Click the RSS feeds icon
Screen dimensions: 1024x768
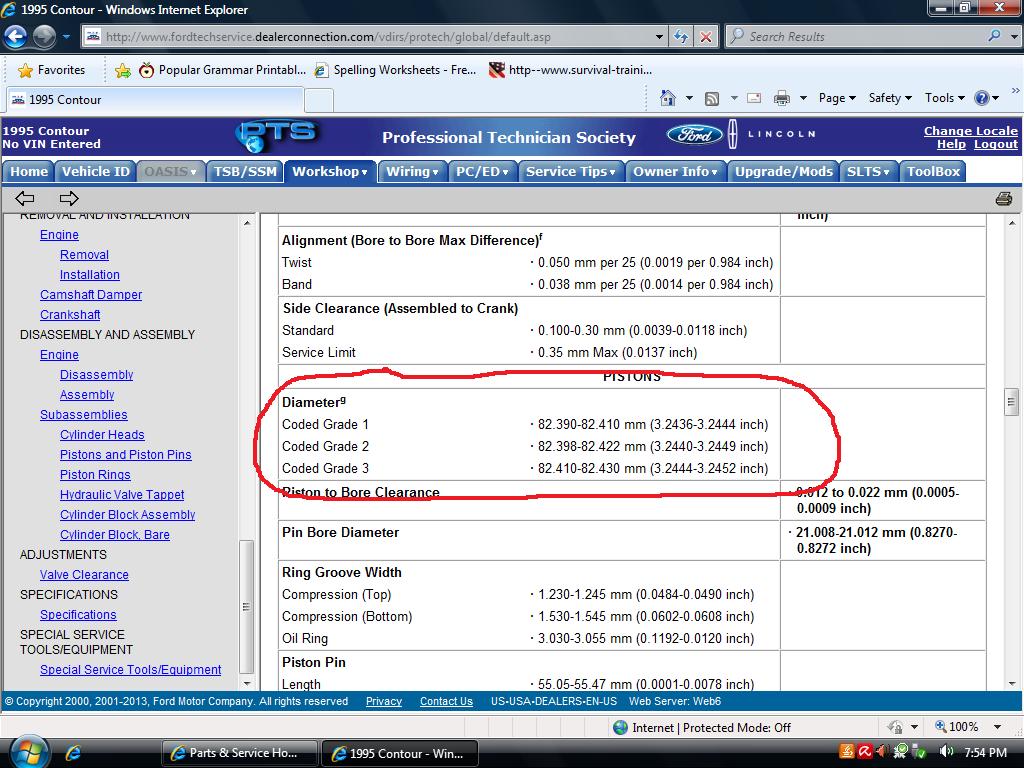712,99
